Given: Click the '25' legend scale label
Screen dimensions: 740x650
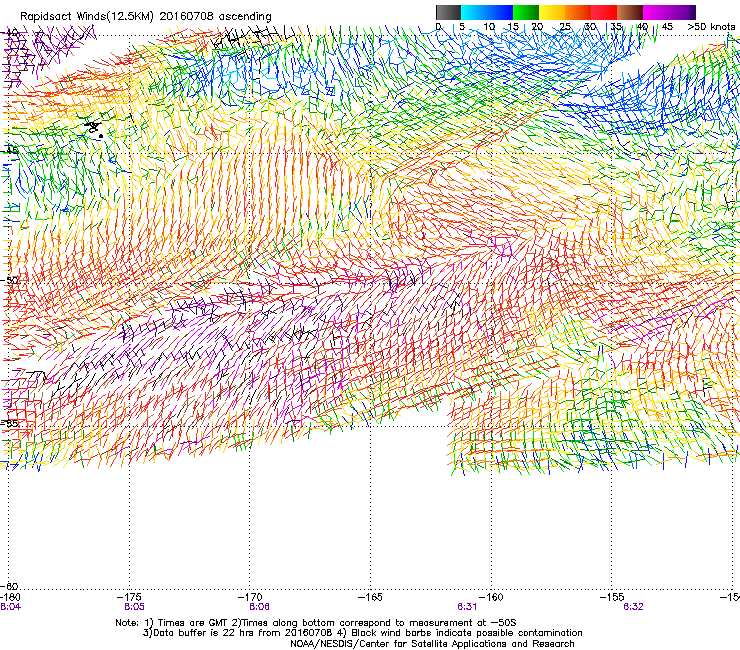Looking at the screenshot, I should 565,27.
